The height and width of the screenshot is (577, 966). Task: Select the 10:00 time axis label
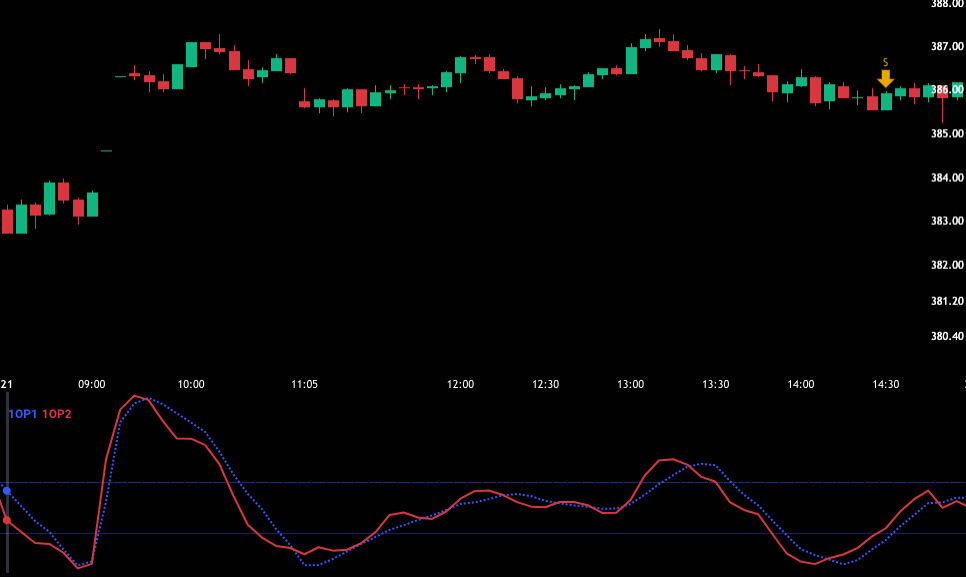click(191, 384)
